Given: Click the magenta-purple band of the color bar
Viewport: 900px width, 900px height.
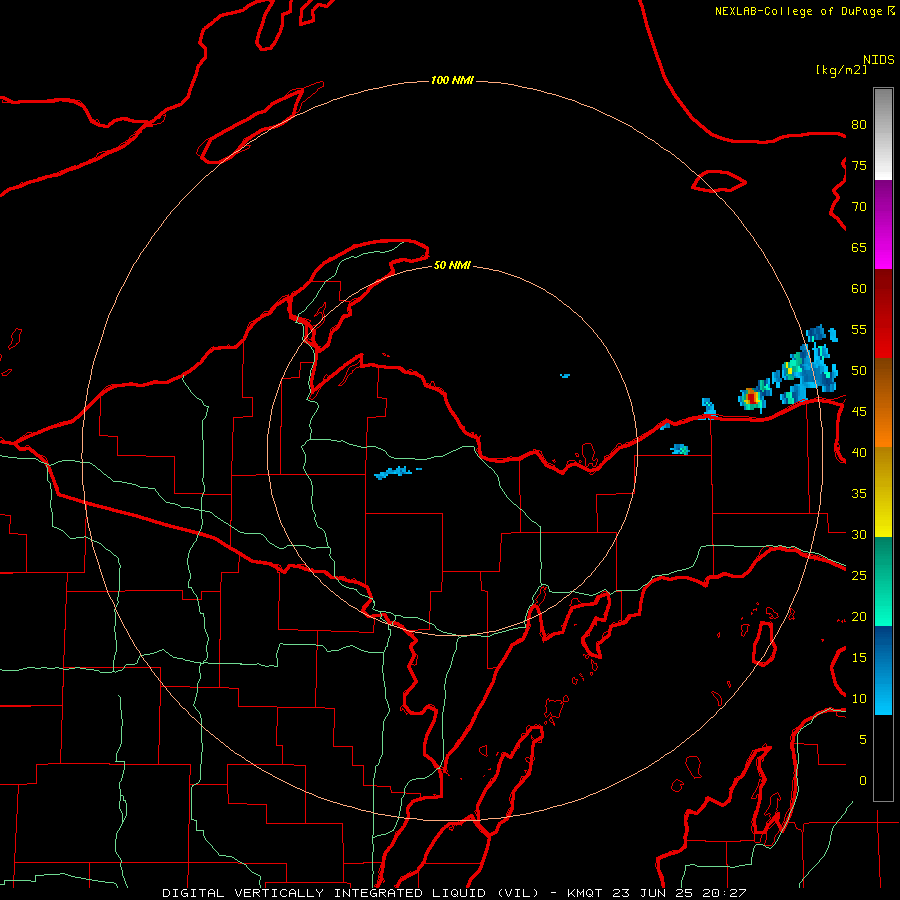Looking at the screenshot, I should [x=883, y=224].
